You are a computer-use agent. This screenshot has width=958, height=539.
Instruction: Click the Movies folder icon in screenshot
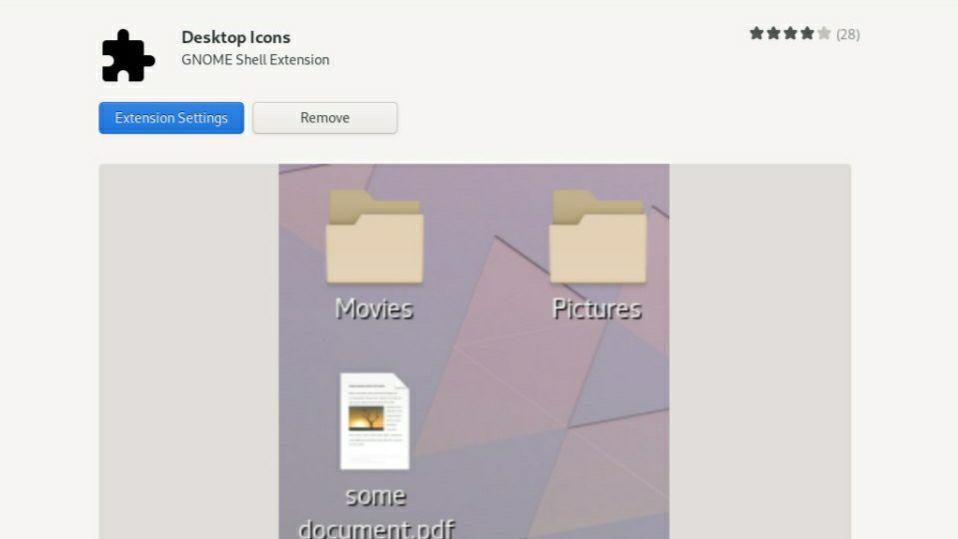click(x=375, y=236)
